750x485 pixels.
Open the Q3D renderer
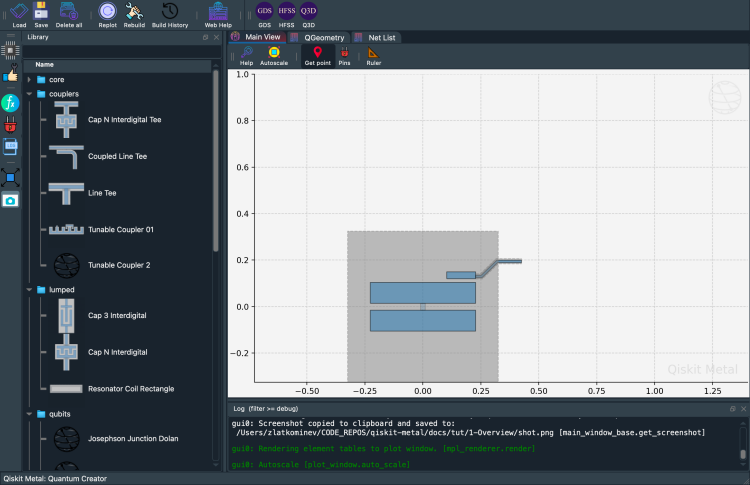coord(309,12)
